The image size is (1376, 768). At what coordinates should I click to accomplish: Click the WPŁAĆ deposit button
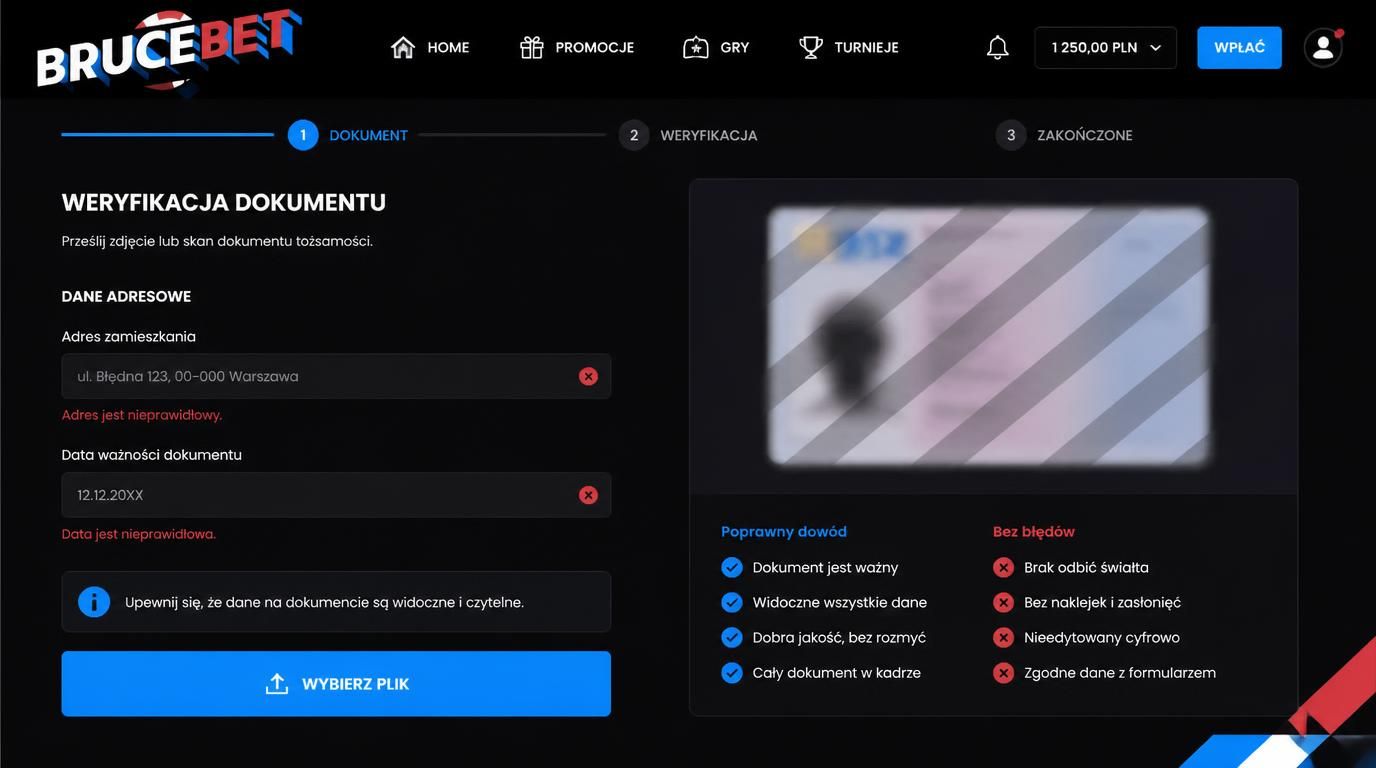1240,48
